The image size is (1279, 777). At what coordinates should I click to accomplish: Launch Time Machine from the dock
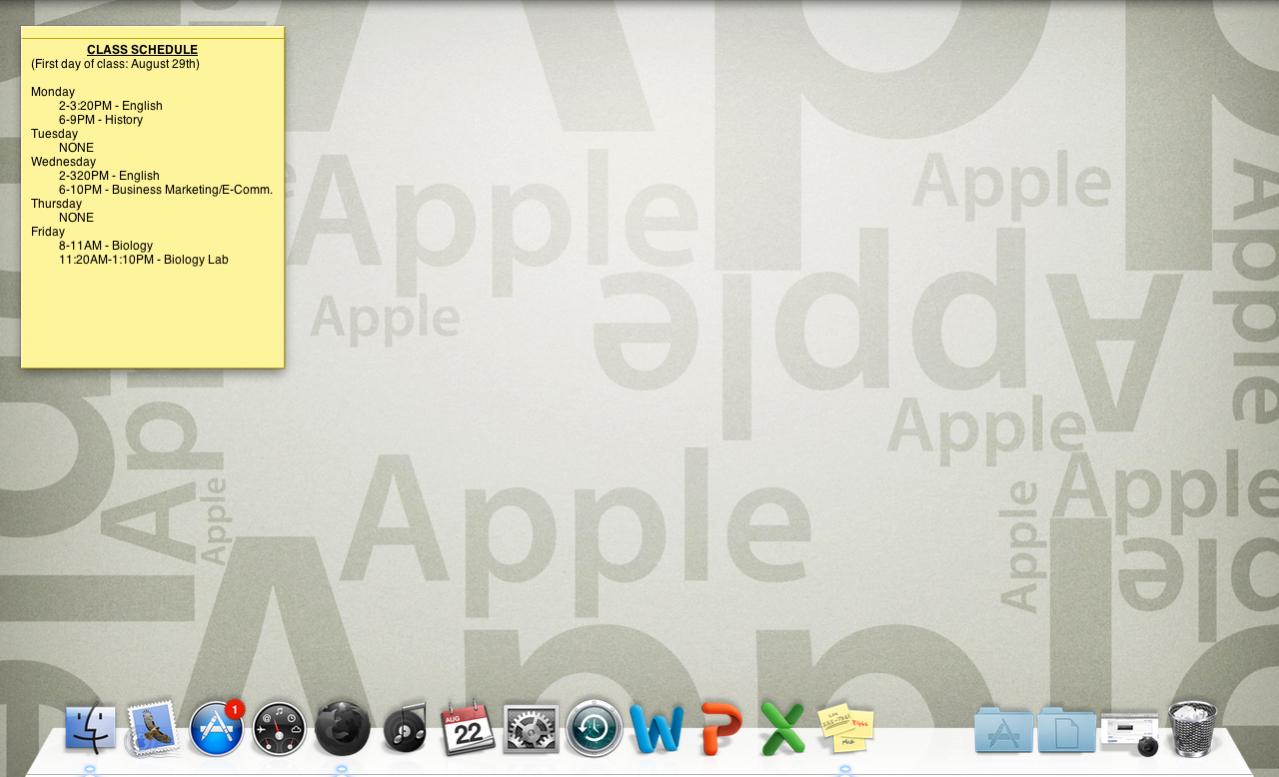[x=594, y=728]
